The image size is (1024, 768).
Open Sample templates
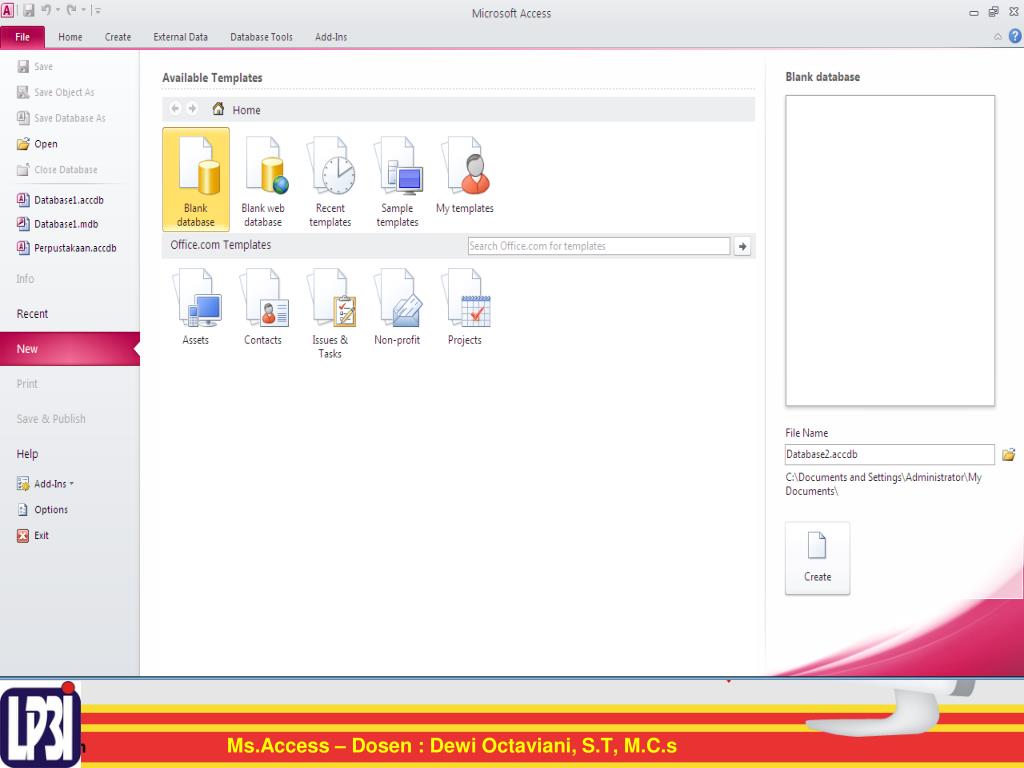tap(397, 181)
